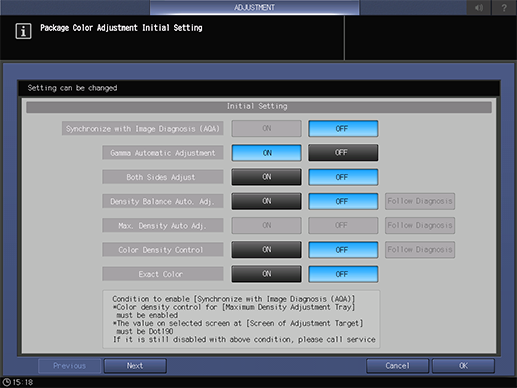Click the Package Color Adjustment Initial Setting title
The height and width of the screenshot is (388, 517).
[x=121, y=28]
